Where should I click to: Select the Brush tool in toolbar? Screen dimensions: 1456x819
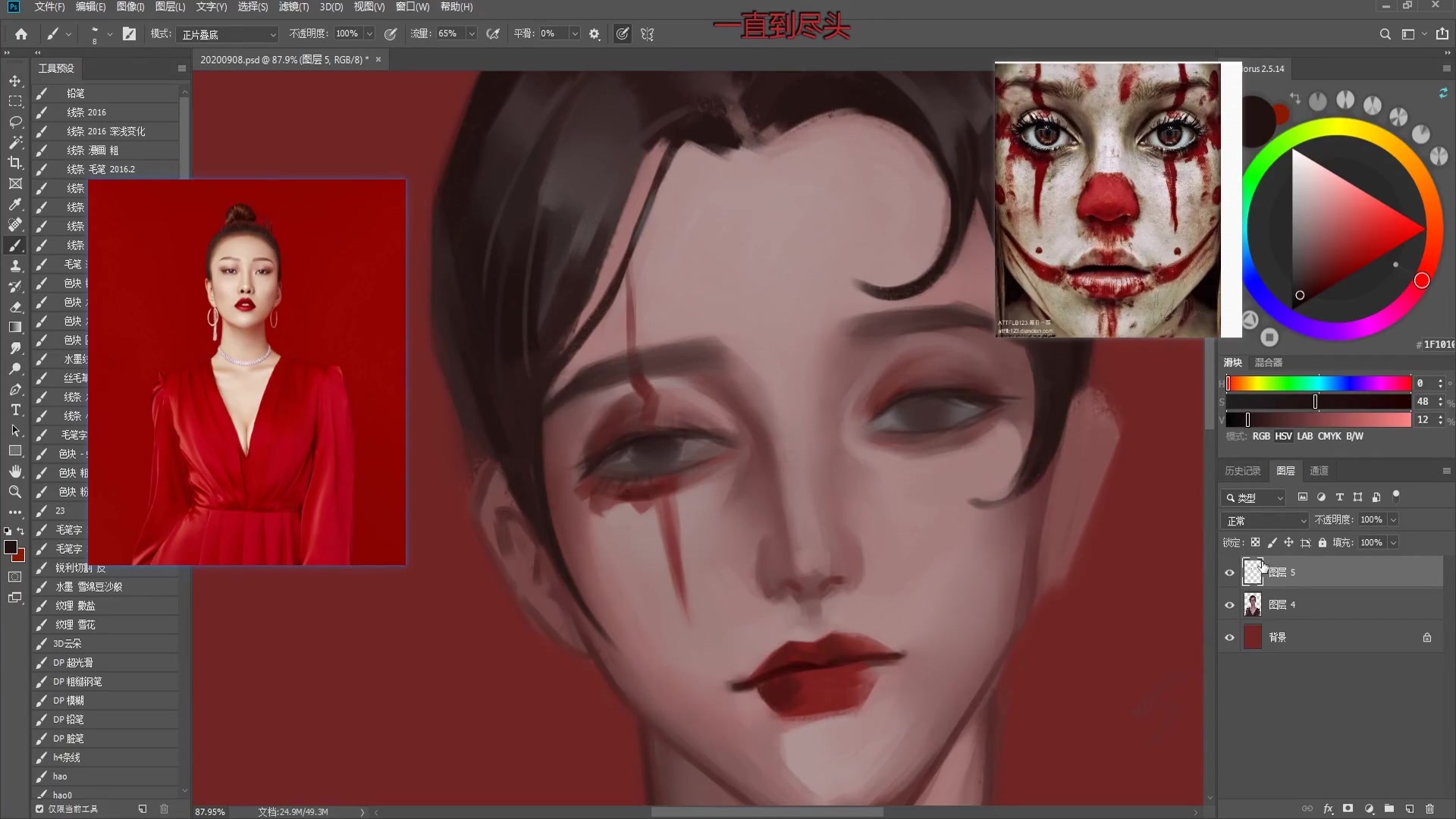[15, 245]
